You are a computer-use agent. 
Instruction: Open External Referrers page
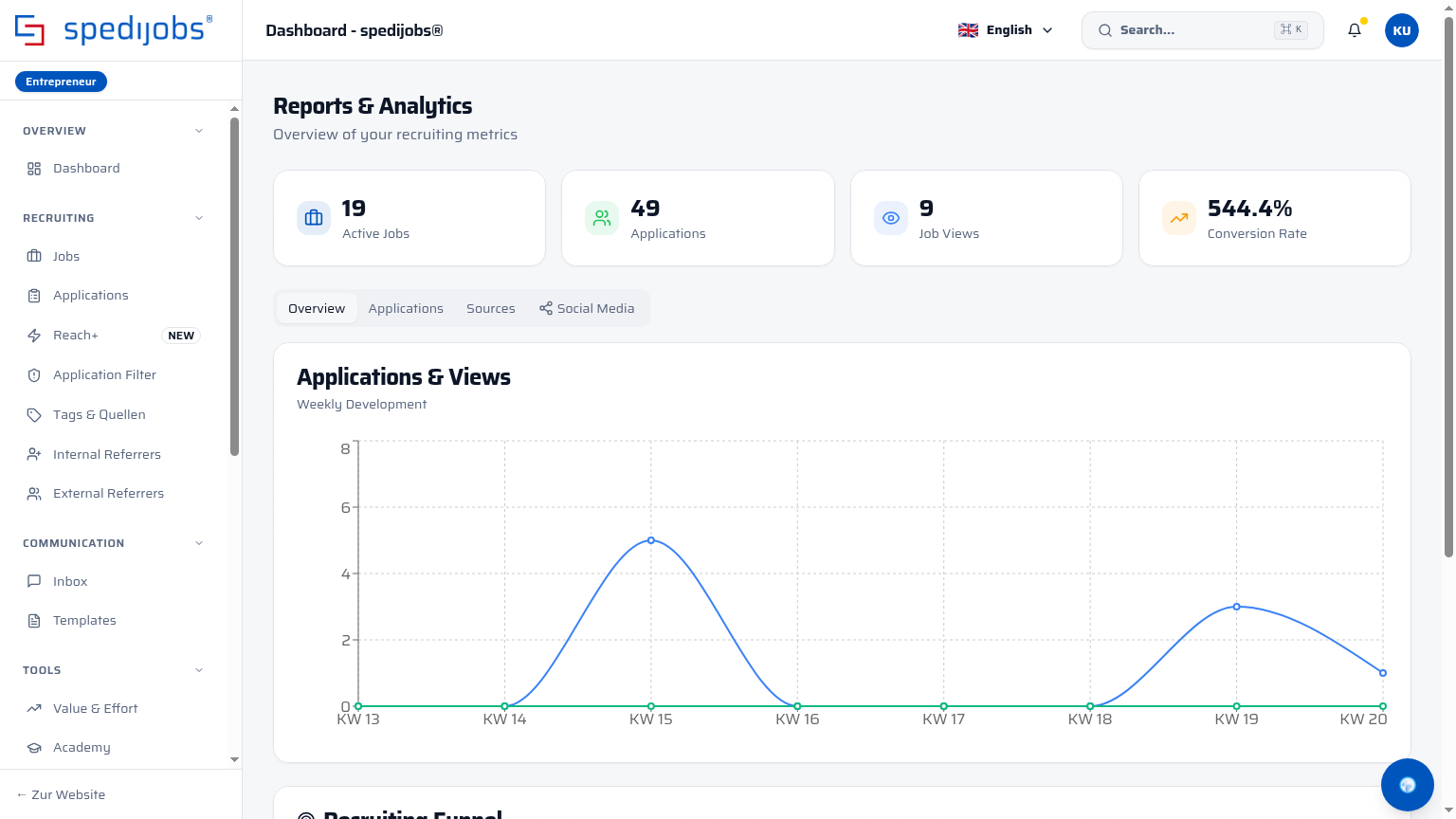(114, 494)
